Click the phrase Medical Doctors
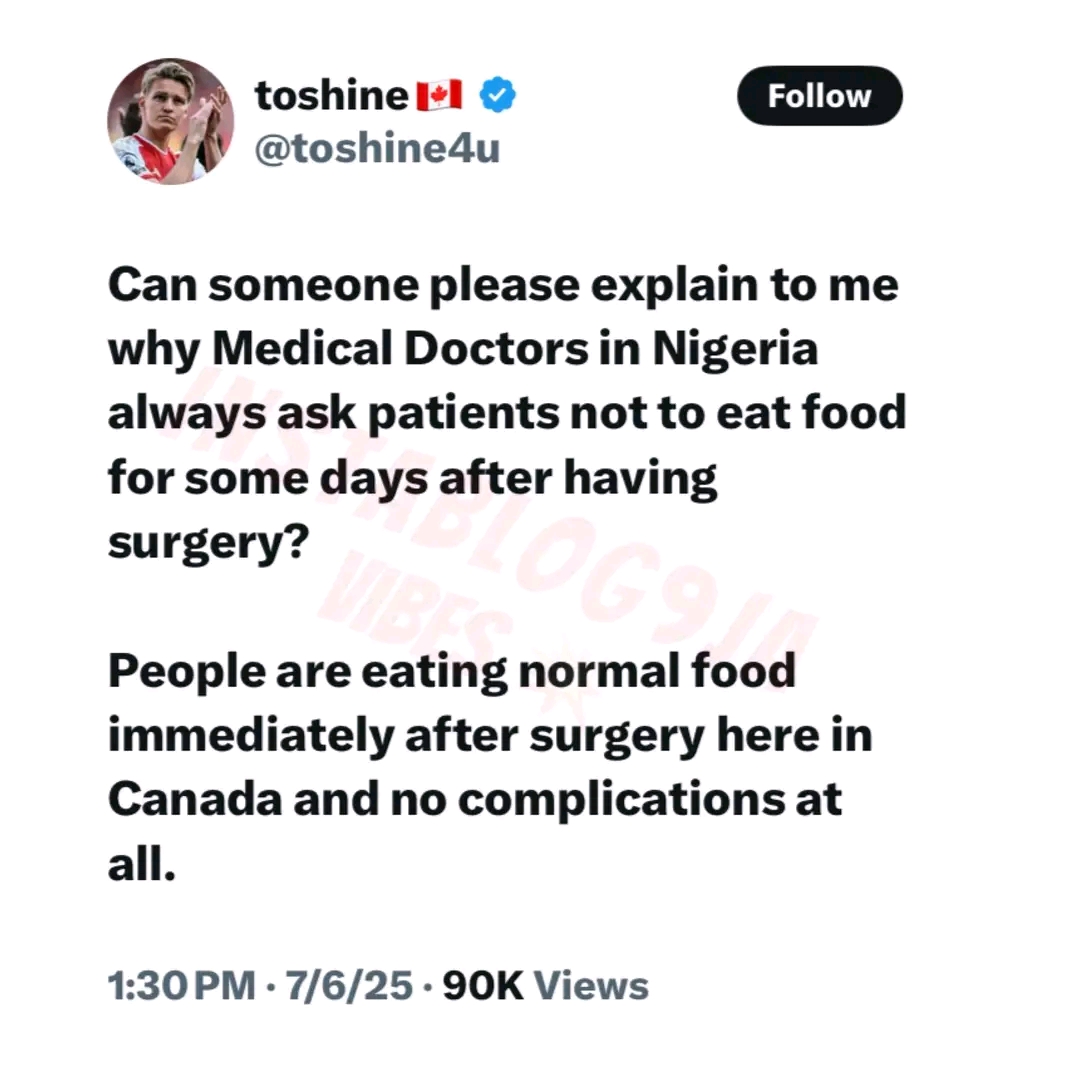 [400, 349]
